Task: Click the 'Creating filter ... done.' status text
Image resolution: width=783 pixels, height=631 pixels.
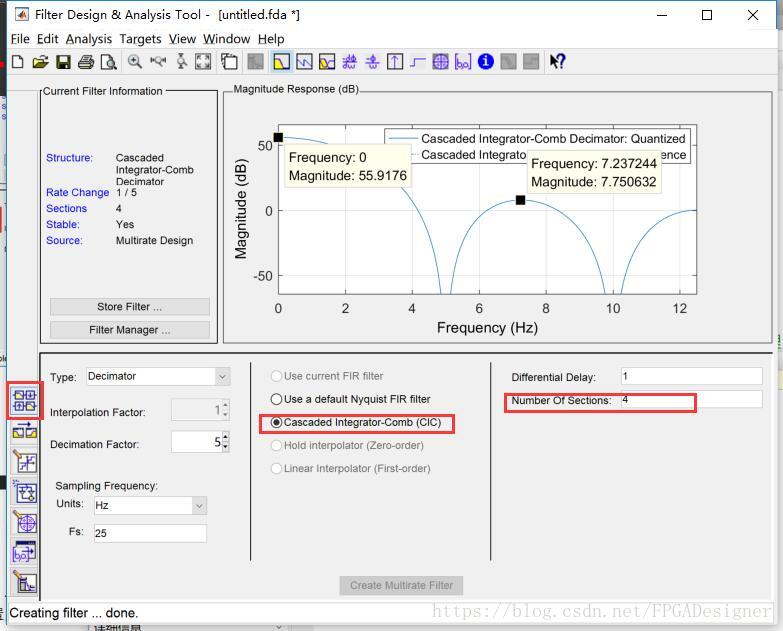Action: click(73, 613)
